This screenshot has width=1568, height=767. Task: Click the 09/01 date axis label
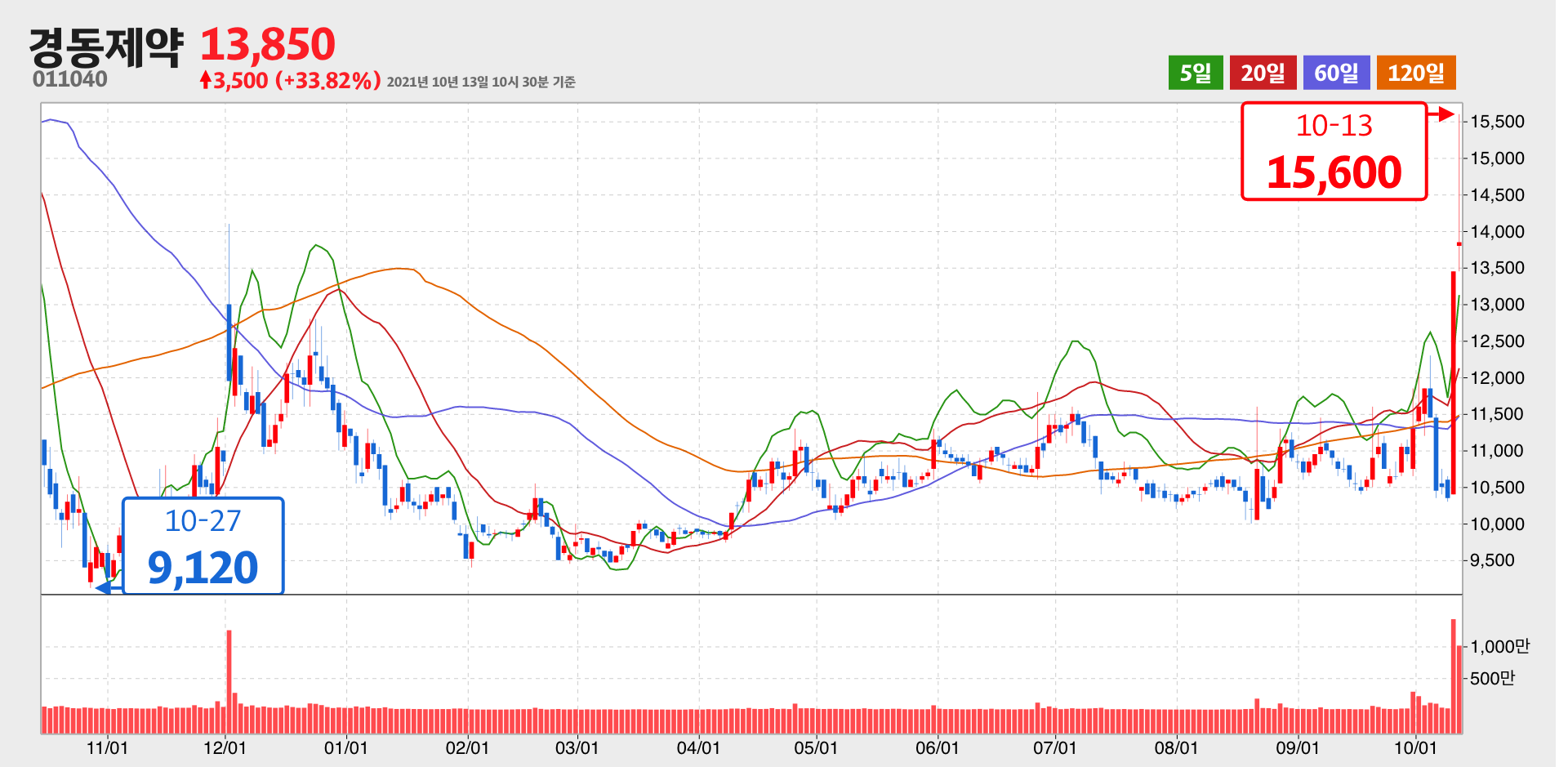click(x=1297, y=748)
